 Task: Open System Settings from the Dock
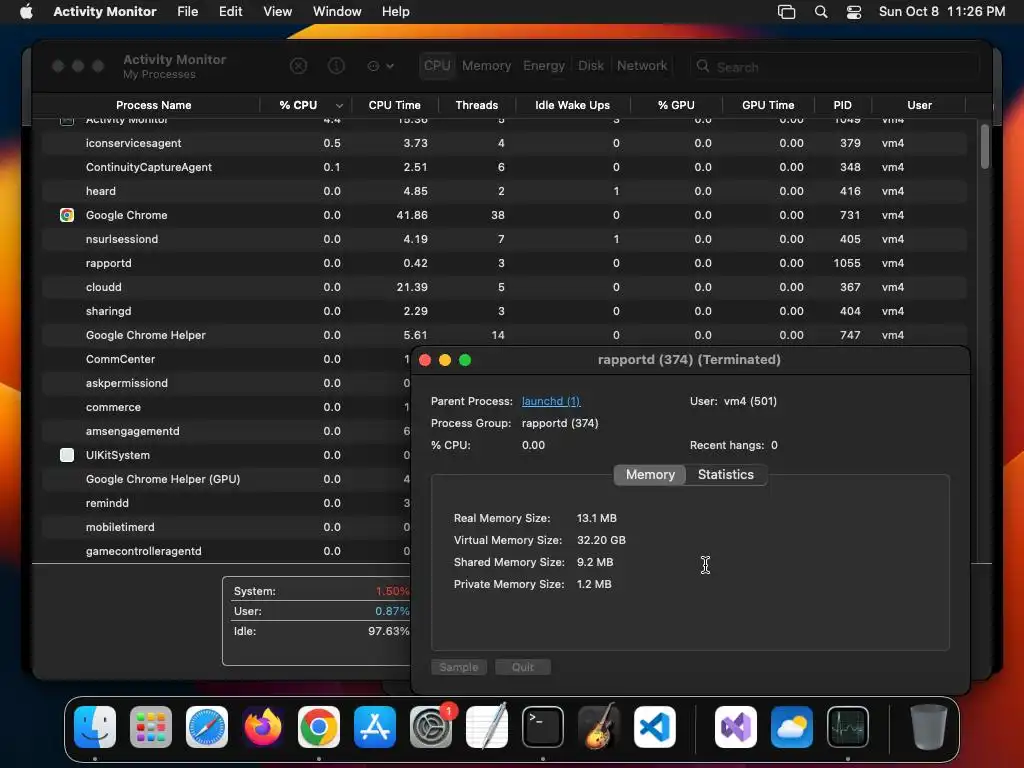[x=431, y=727]
